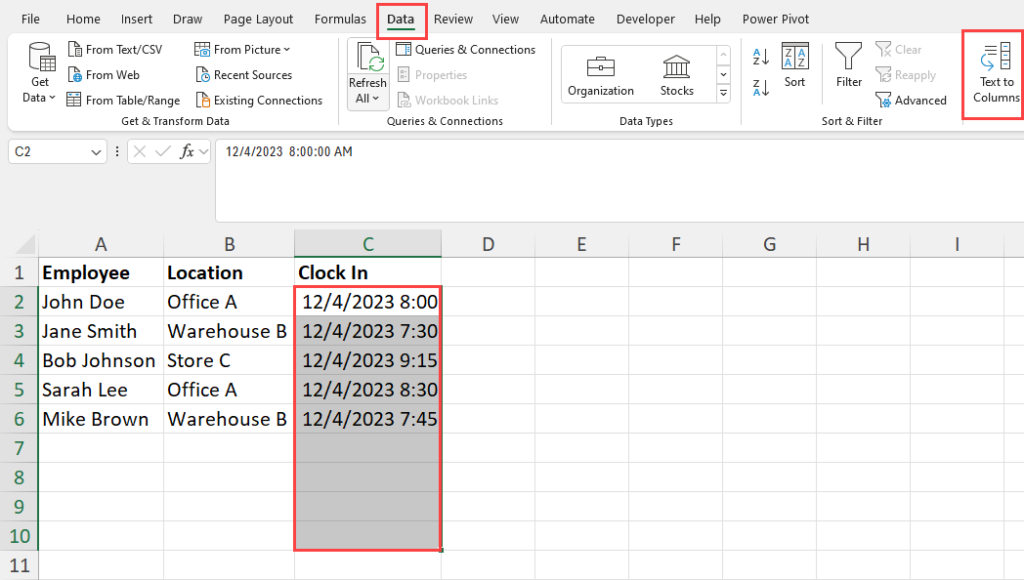Import data From Web

pos(104,75)
